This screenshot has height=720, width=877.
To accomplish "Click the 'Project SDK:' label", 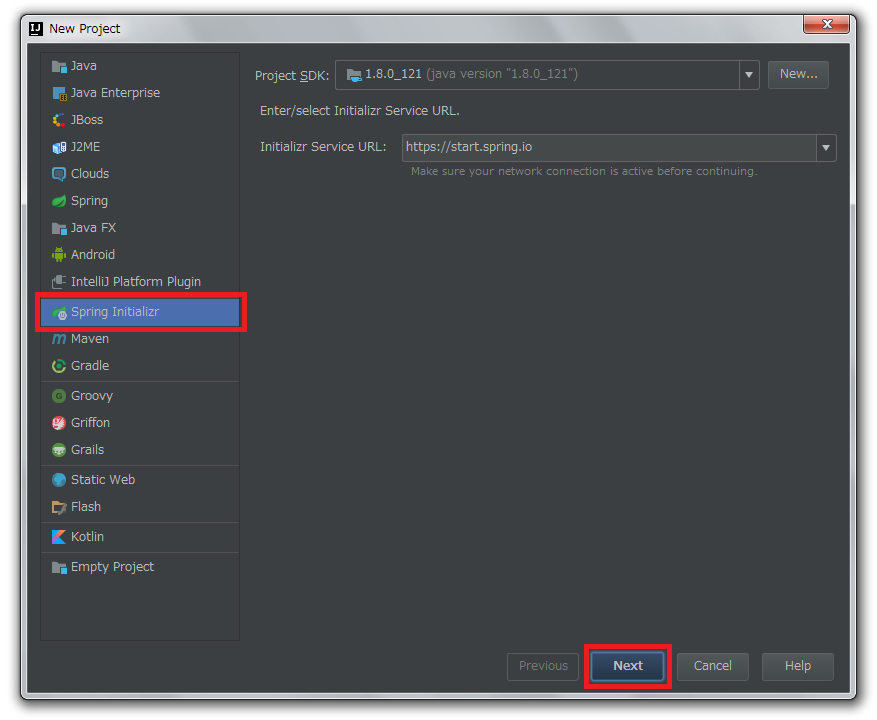I will (x=292, y=76).
